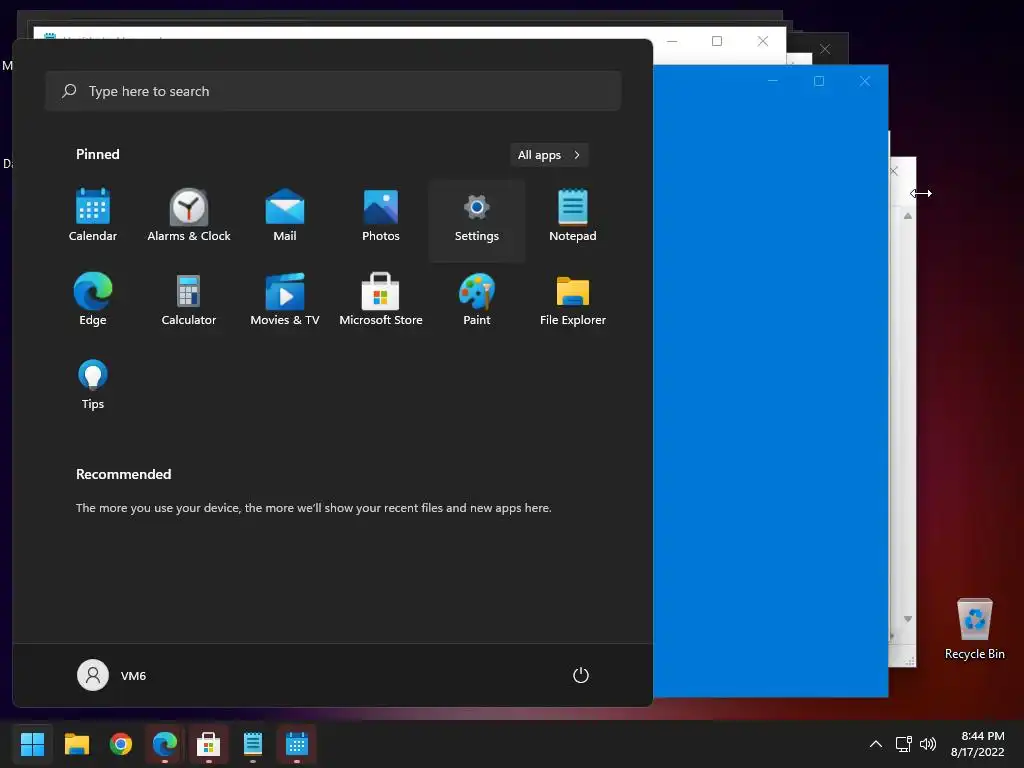Screen dimensions: 1024x768
Task: Open the clock showing 8:44 PM
Action: point(978,744)
